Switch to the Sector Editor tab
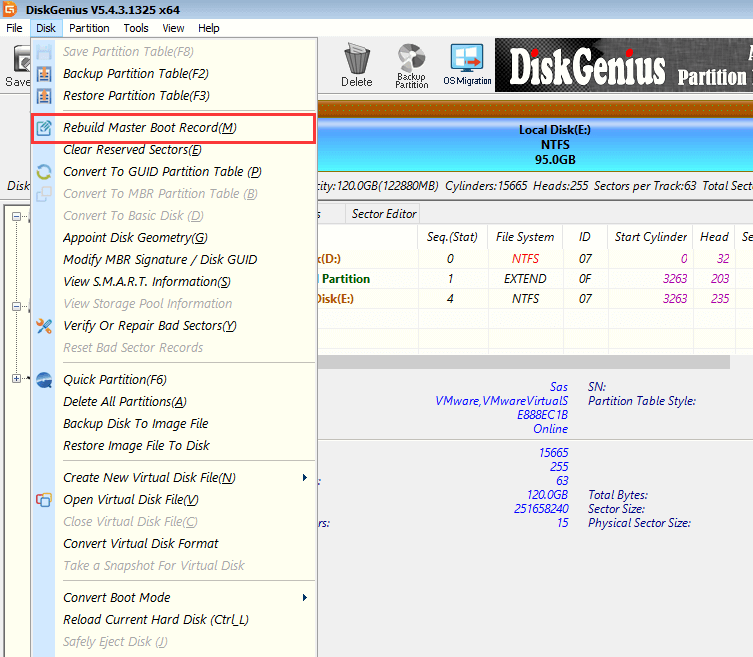The width and height of the screenshot is (753, 657). tap(383, 214)
